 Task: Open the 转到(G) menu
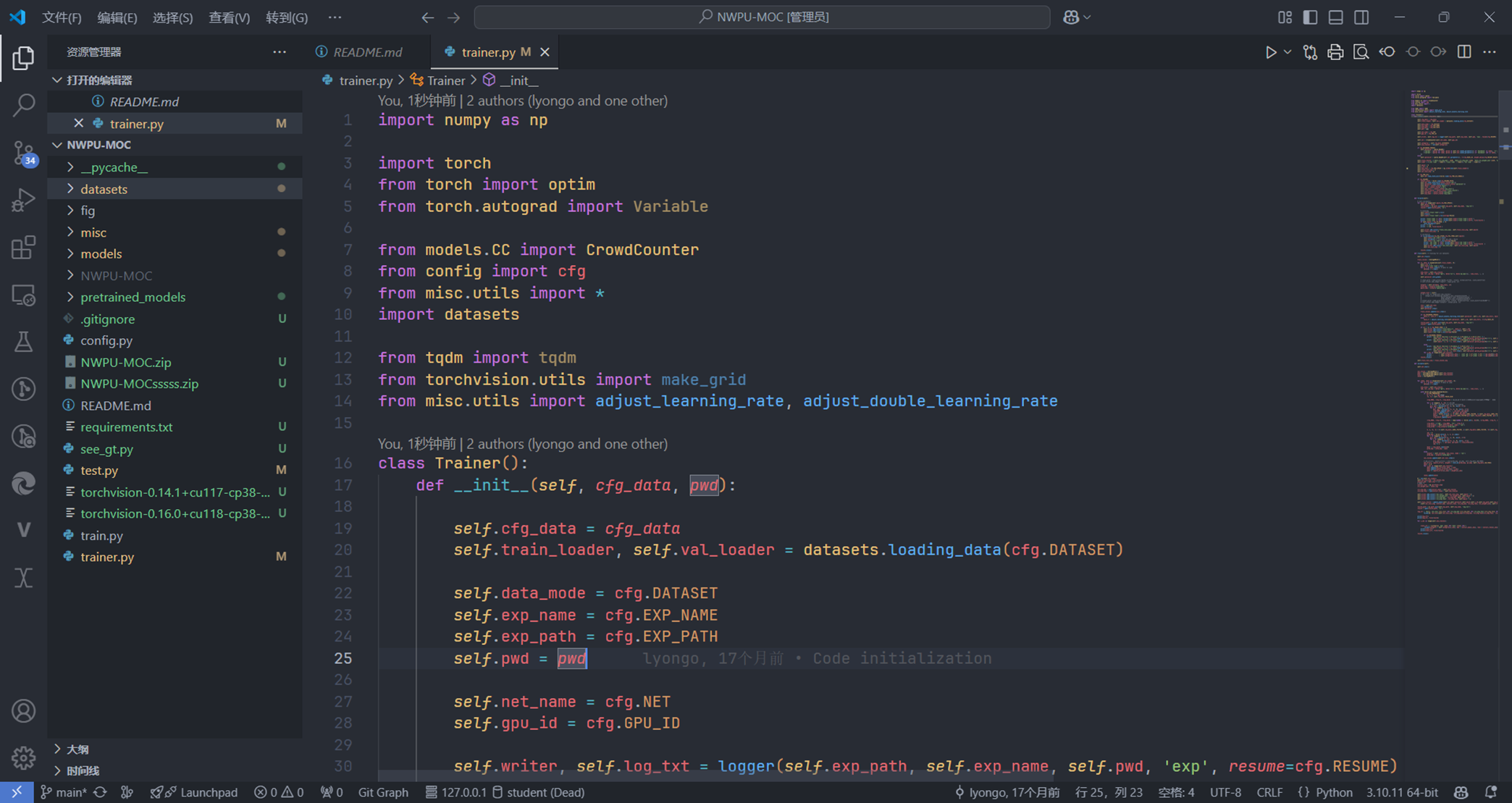pos(286,17)
